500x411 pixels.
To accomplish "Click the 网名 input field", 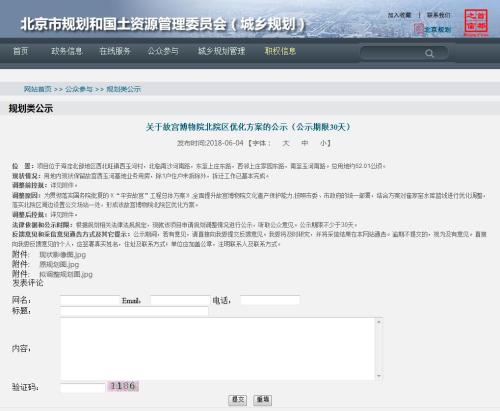I will pyautogui.click(x=90, y=300).
